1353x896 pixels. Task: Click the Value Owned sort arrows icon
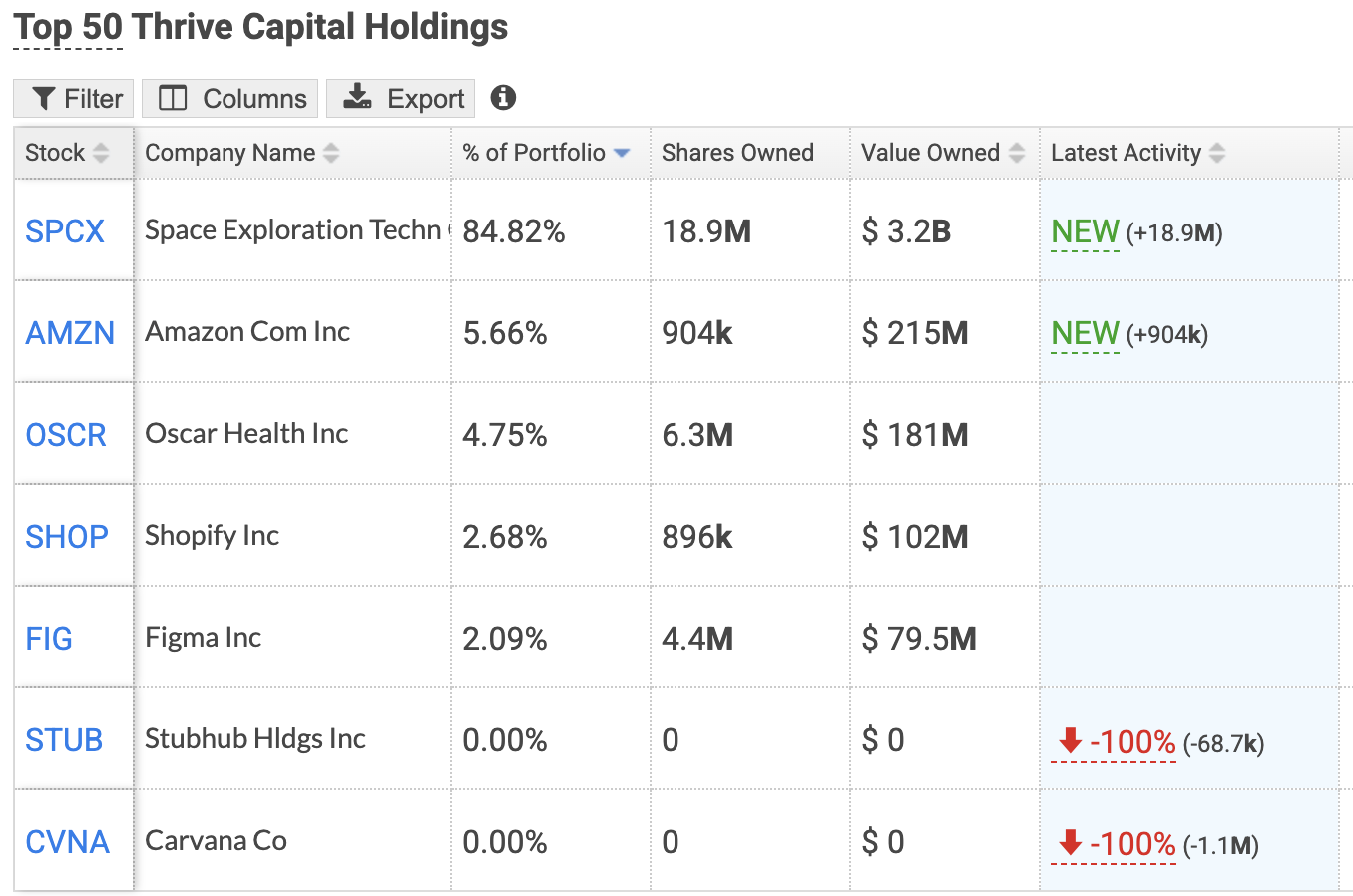tap(1017, 153)
